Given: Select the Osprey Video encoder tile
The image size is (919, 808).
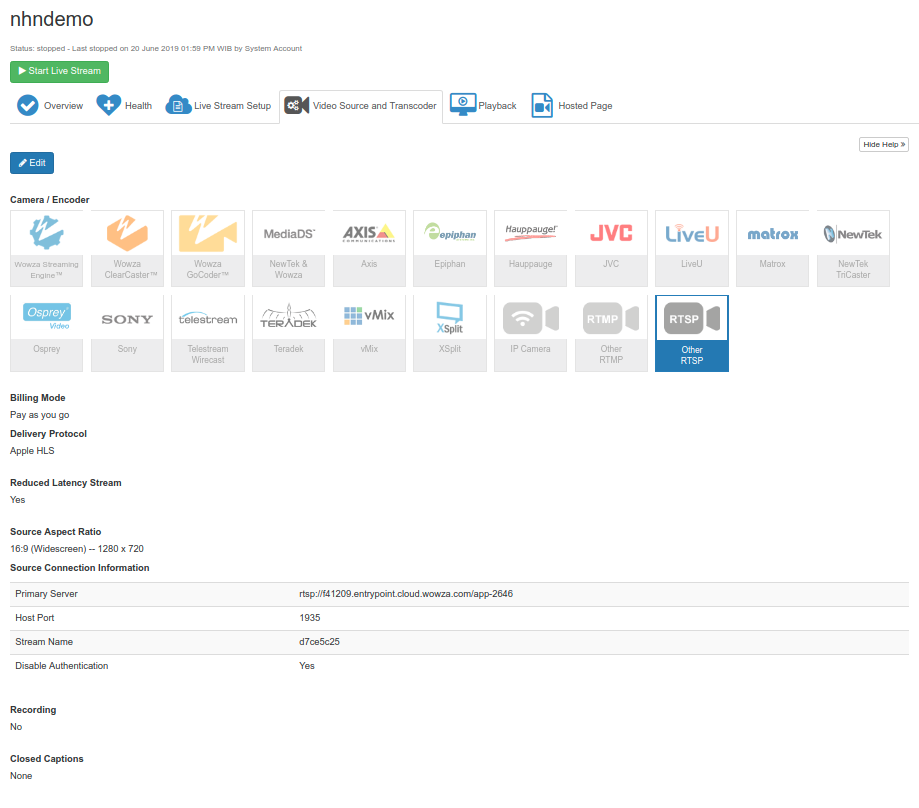Looking at the screenshot, I should point(46,333).
